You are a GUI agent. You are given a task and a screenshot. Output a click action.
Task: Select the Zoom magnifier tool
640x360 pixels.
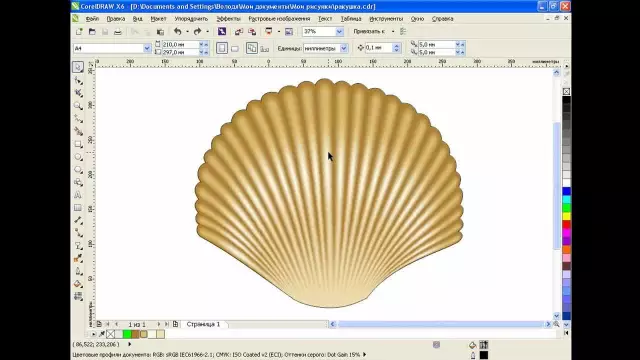(78, 106)
